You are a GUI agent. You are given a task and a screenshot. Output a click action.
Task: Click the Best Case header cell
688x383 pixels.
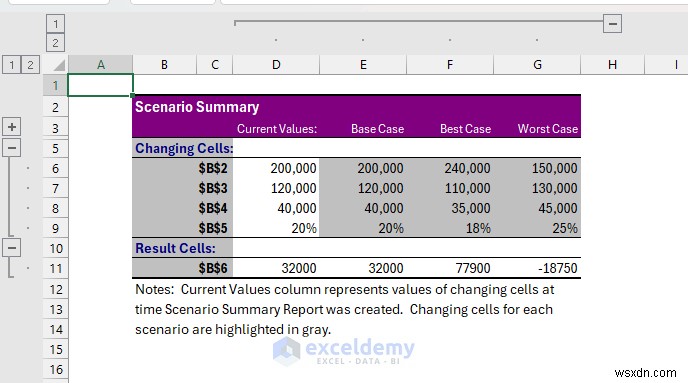[x=465, y=129]
